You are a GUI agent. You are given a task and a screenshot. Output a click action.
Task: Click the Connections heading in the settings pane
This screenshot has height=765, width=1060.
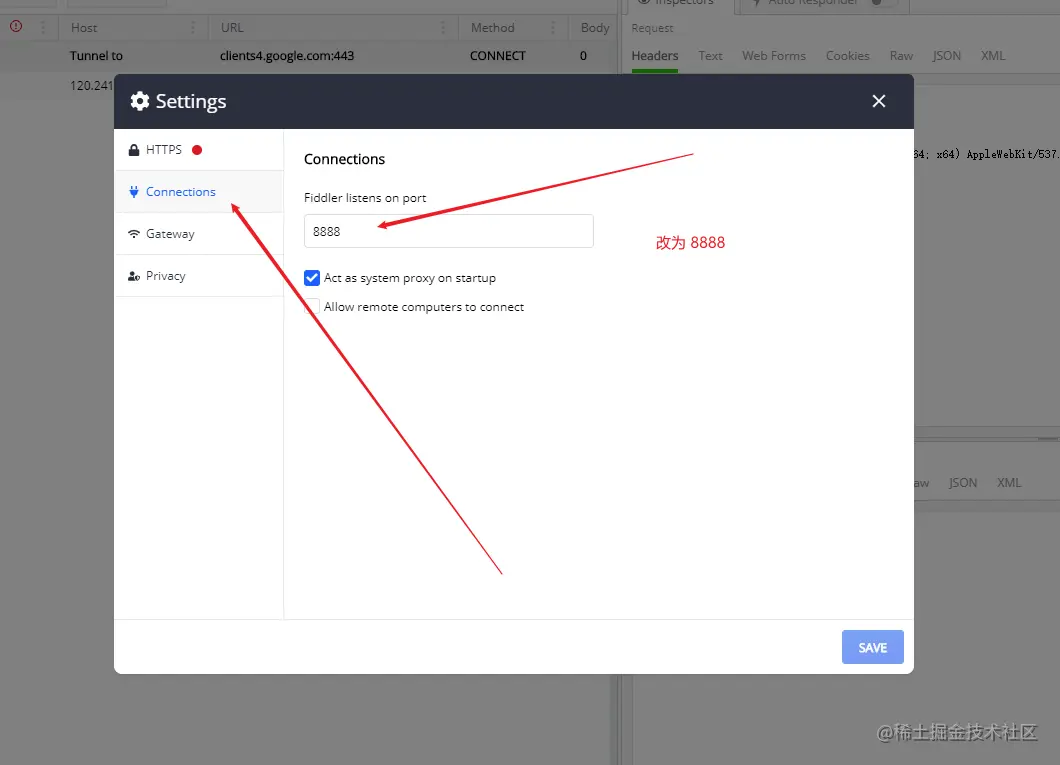(x=344, y=159)
